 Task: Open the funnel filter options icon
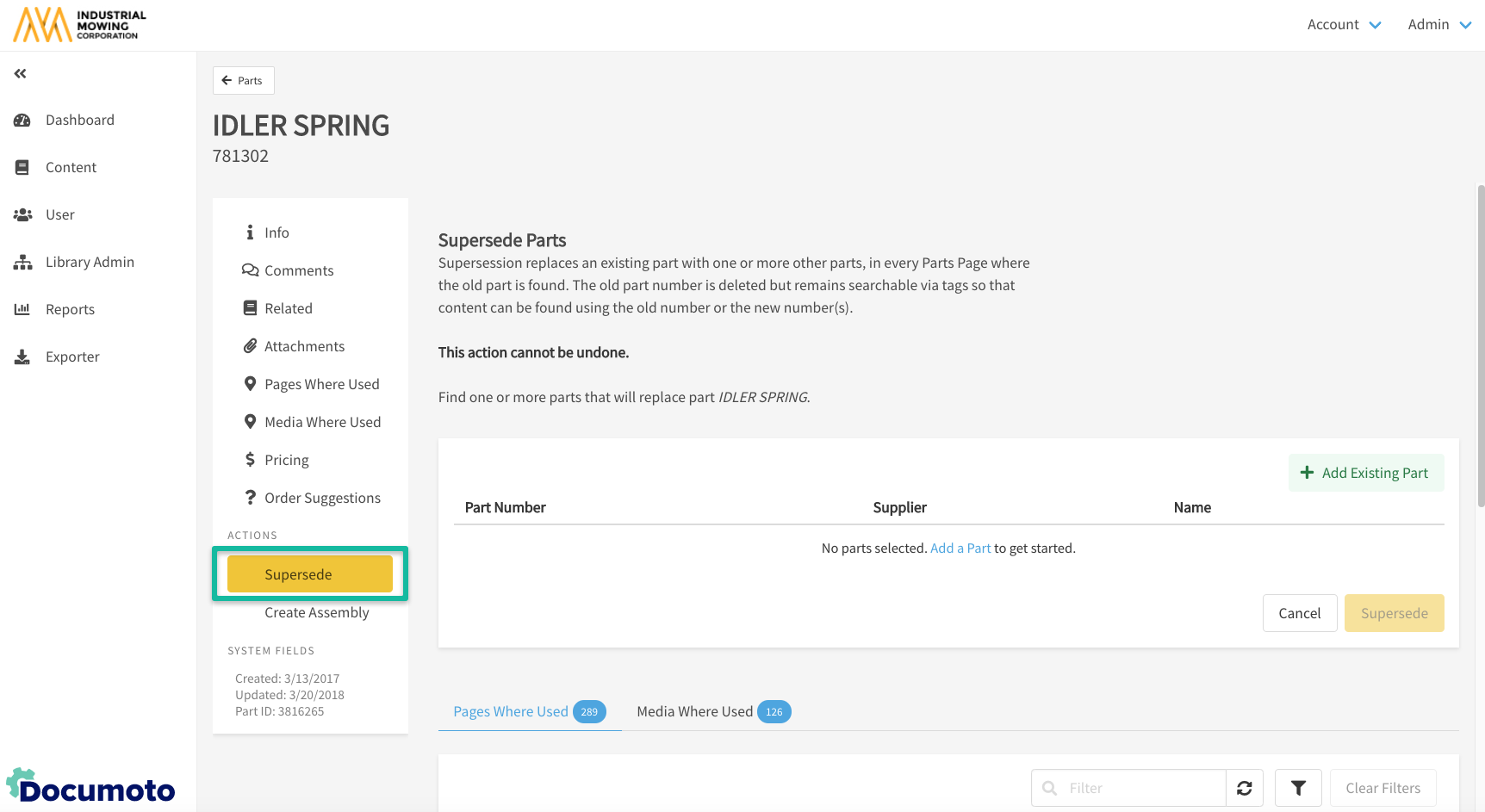tap(1298, 788)
